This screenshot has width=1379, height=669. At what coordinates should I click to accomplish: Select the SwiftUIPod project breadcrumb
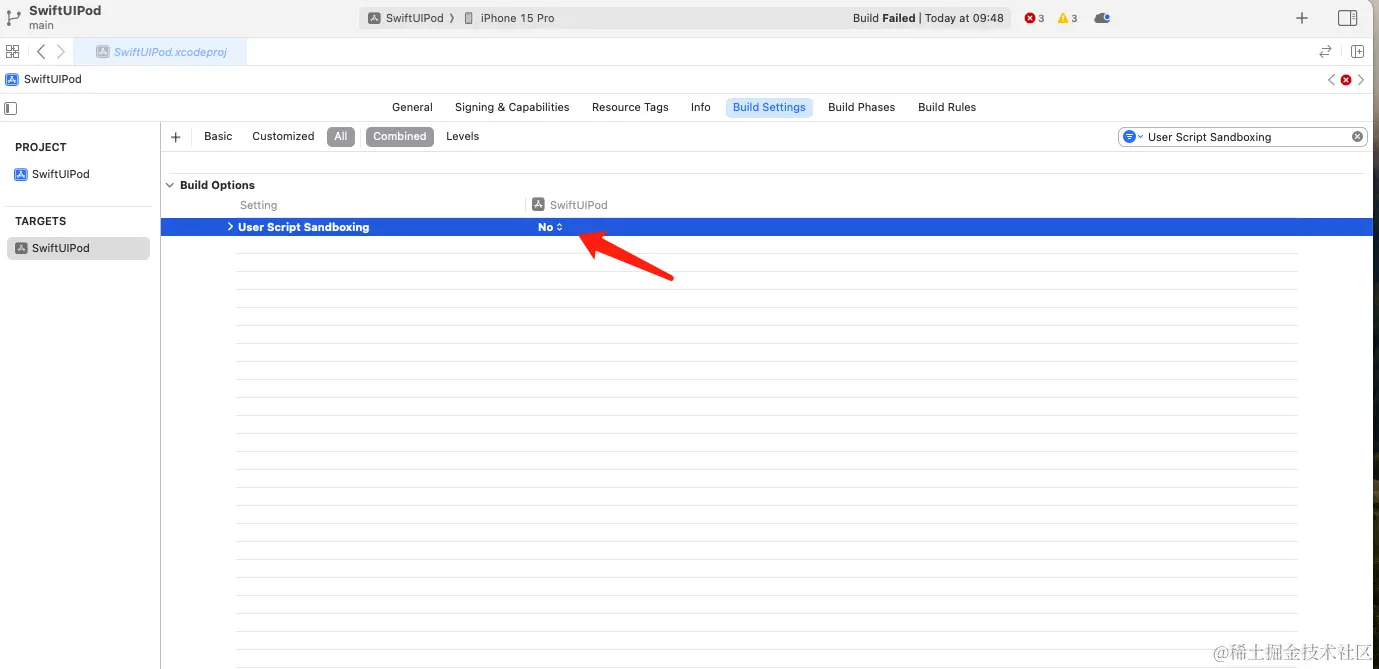[x=44, y=79]
